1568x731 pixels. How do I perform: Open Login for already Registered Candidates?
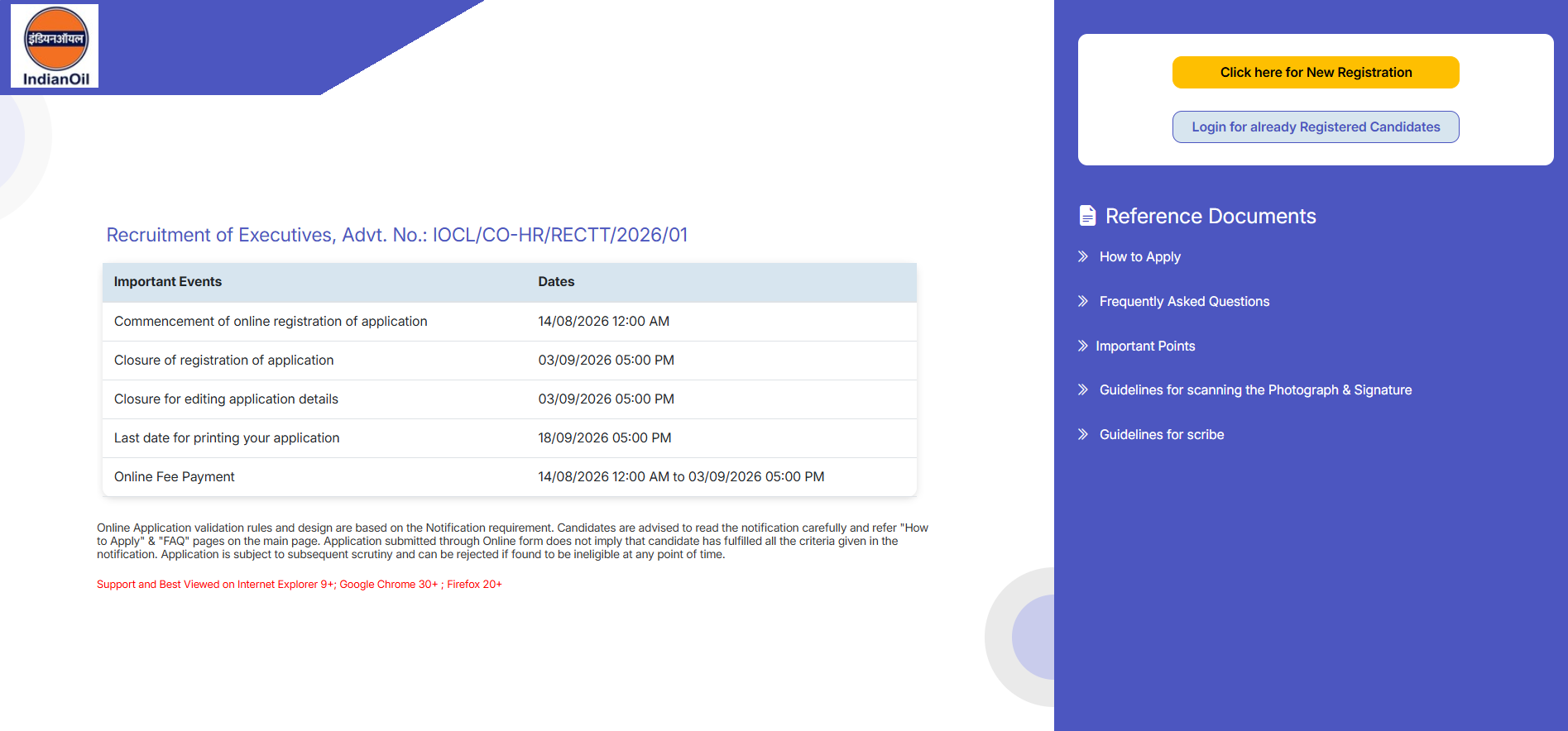tap(1316, 127)
